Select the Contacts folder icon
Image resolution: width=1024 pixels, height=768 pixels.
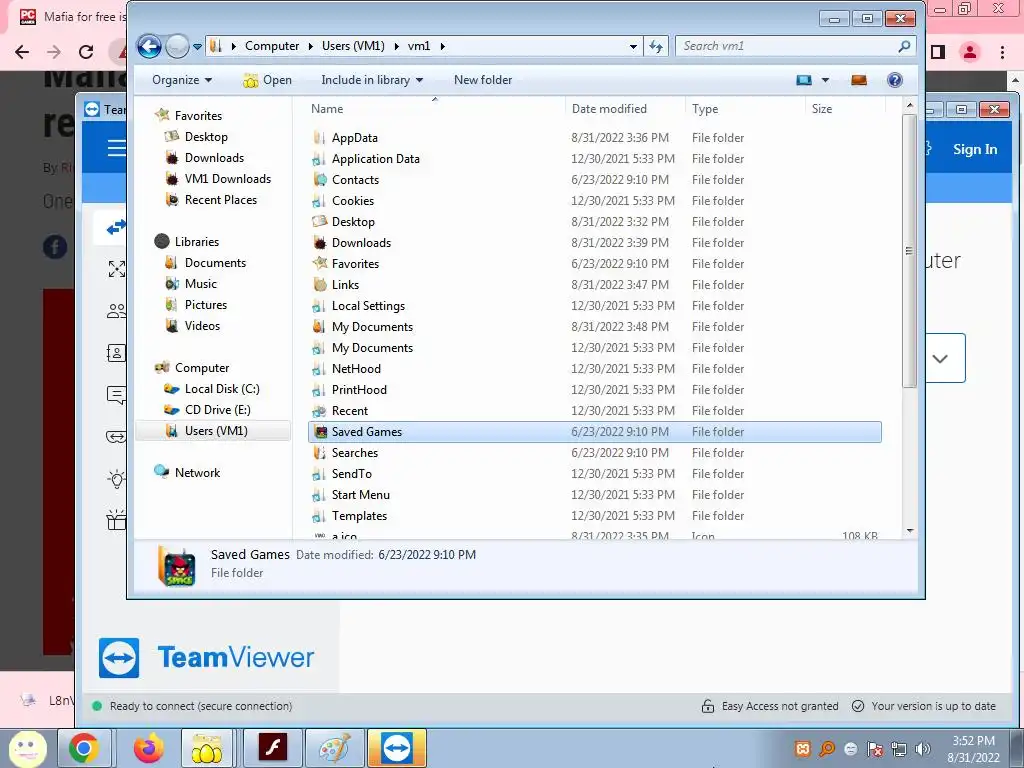coord(319,179)
